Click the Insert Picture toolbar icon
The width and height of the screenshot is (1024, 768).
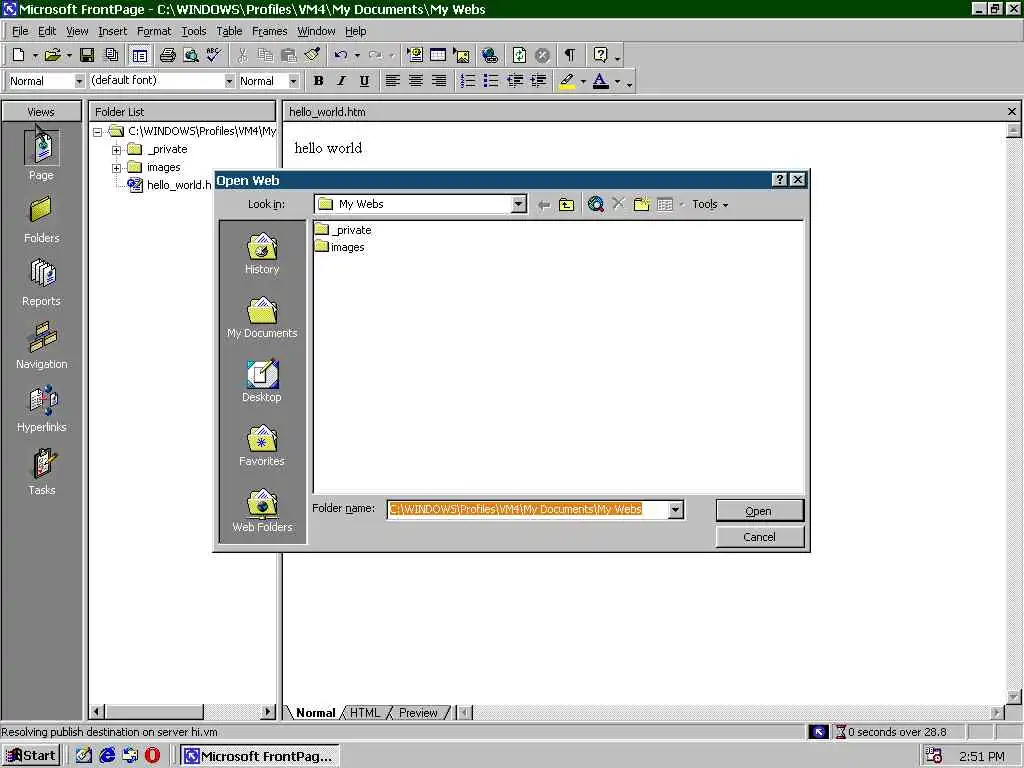tap(462, 56)
